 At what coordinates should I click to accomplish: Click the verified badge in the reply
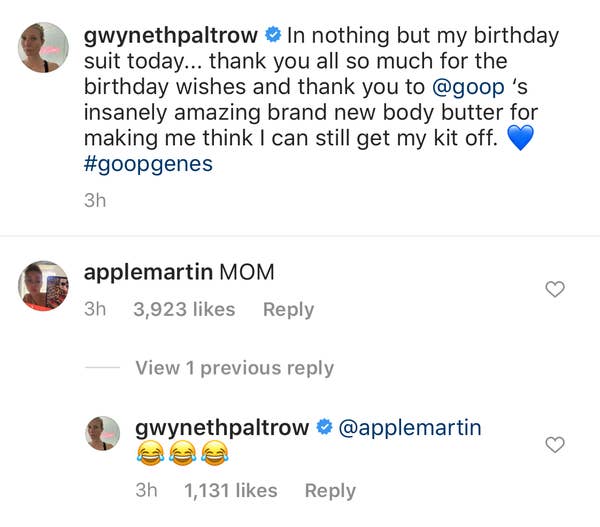pyautogui.click(x=324, y=429)
